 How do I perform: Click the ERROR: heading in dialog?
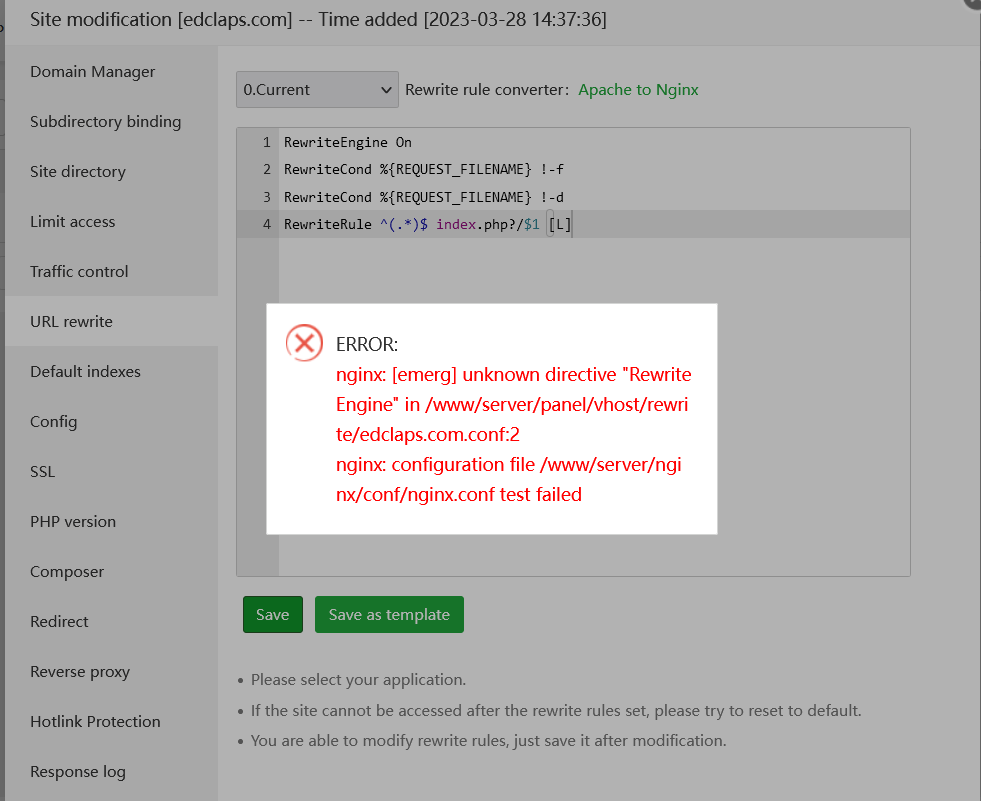point(367,344)
